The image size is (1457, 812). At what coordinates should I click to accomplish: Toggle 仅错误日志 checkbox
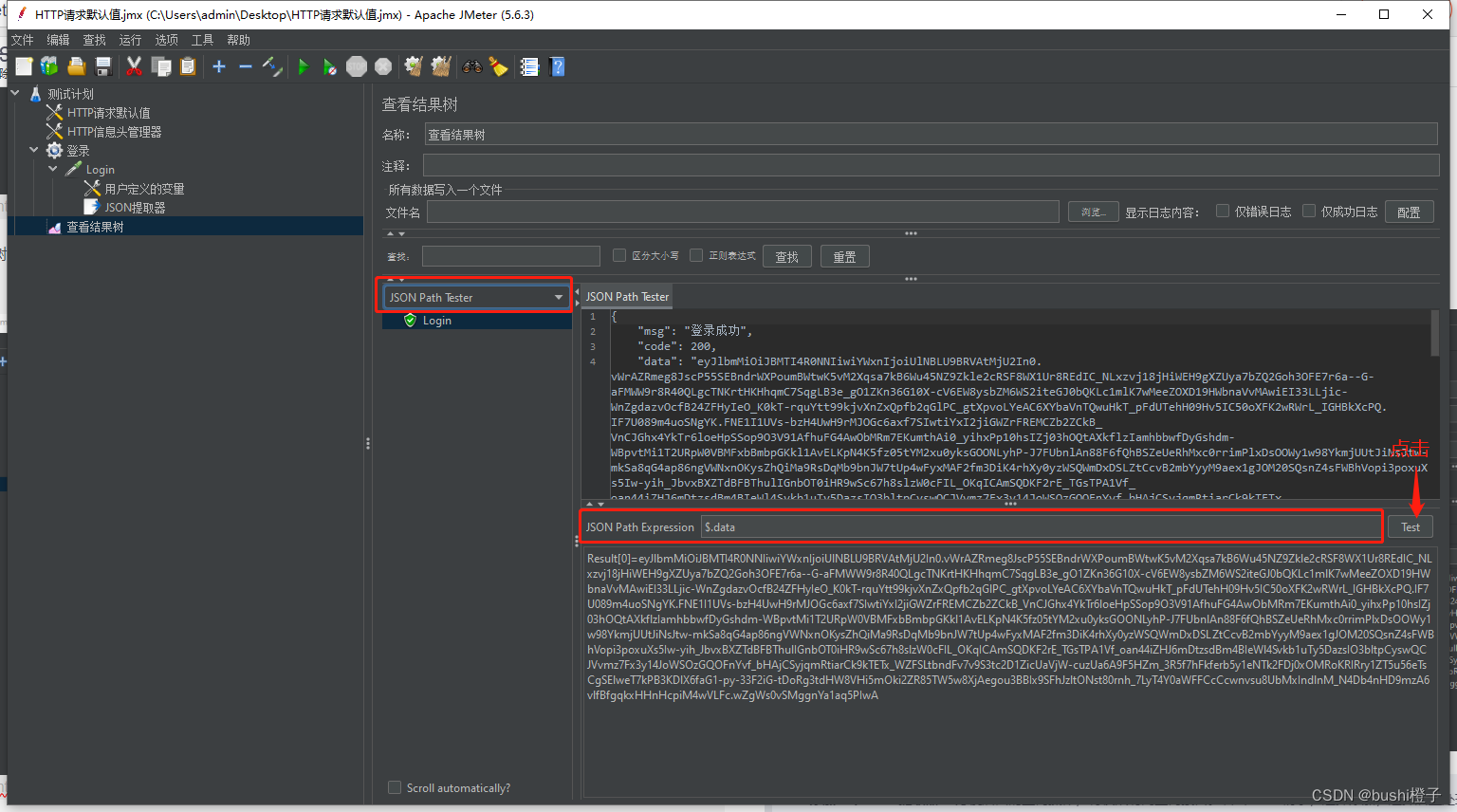click(x=1223, y=212)
